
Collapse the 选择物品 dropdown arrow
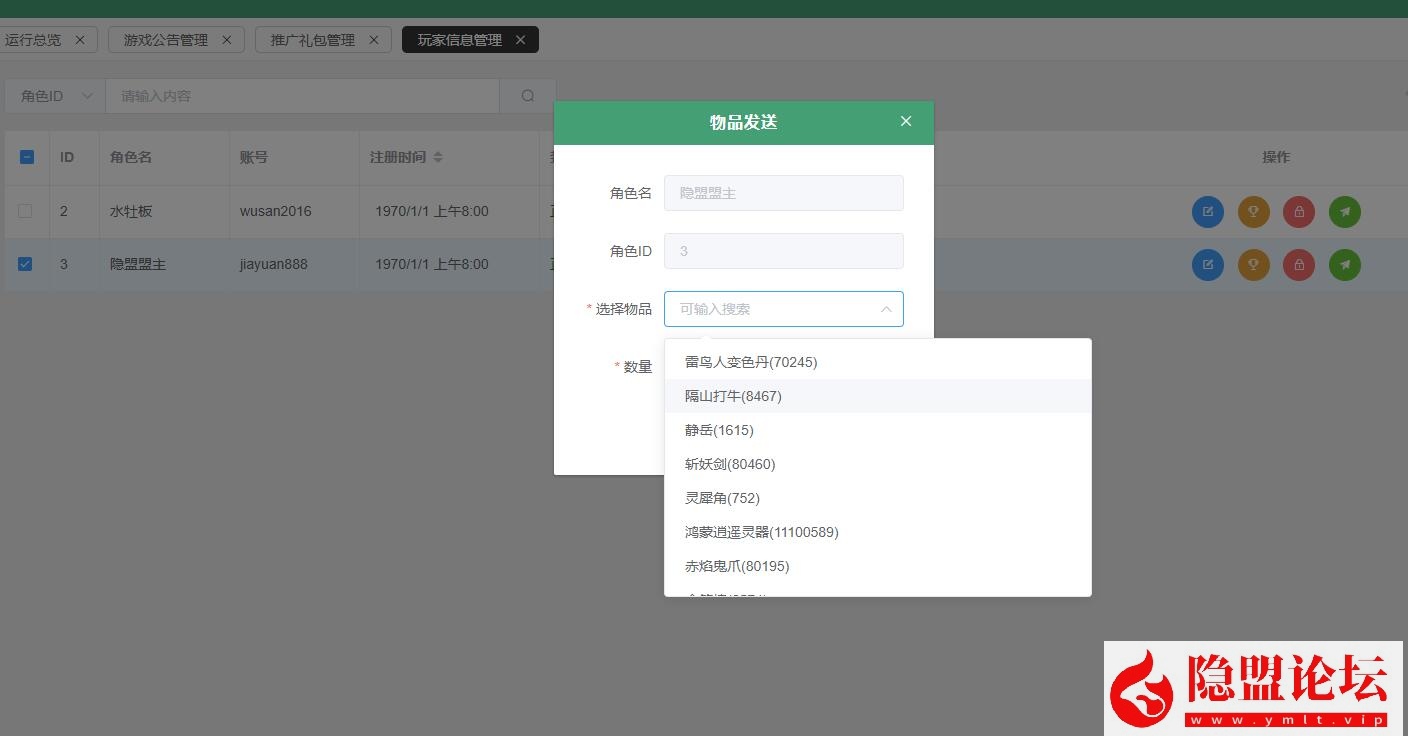click(885, 309)
